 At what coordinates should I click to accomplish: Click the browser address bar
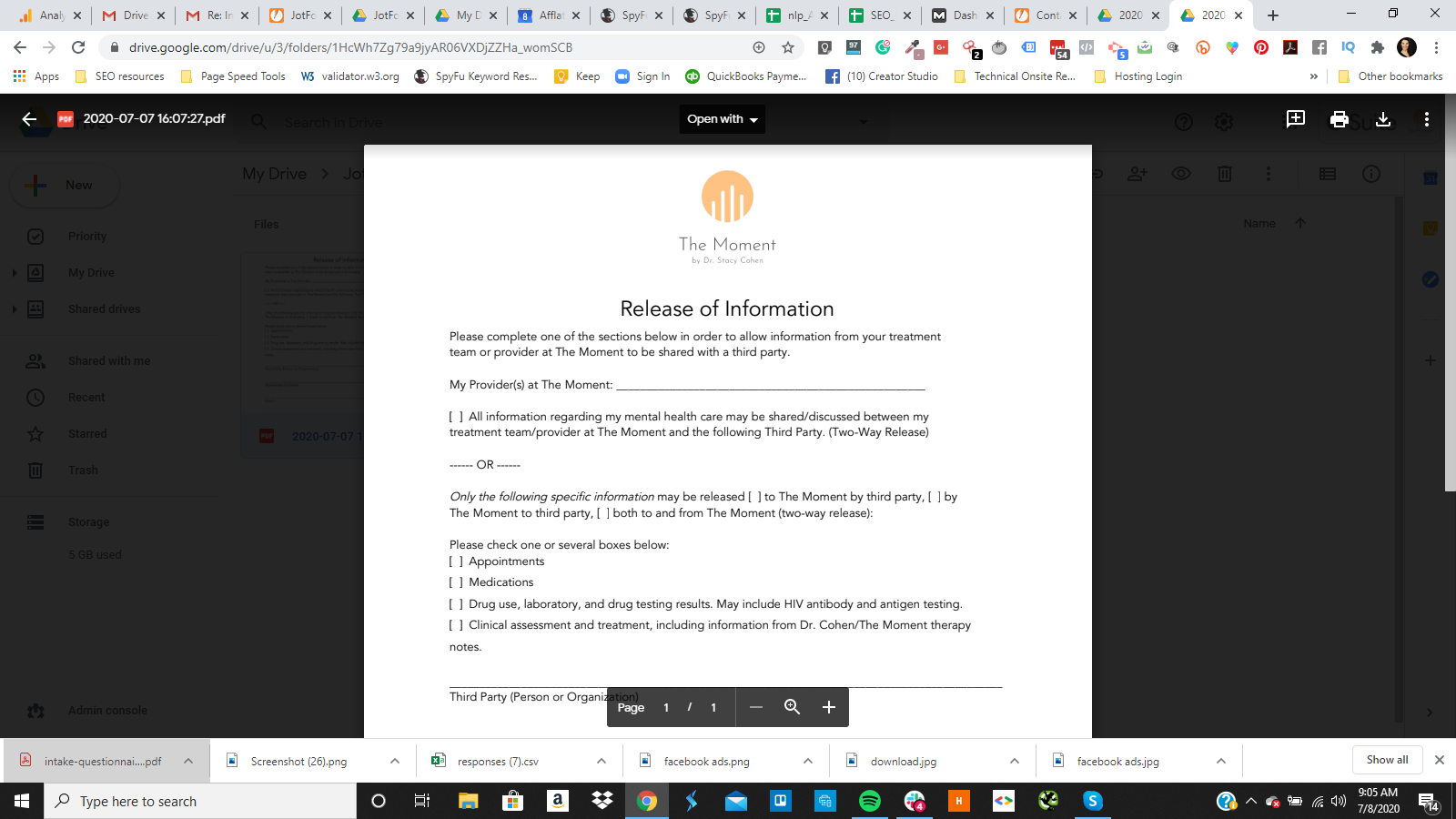[x=437, y=47]
